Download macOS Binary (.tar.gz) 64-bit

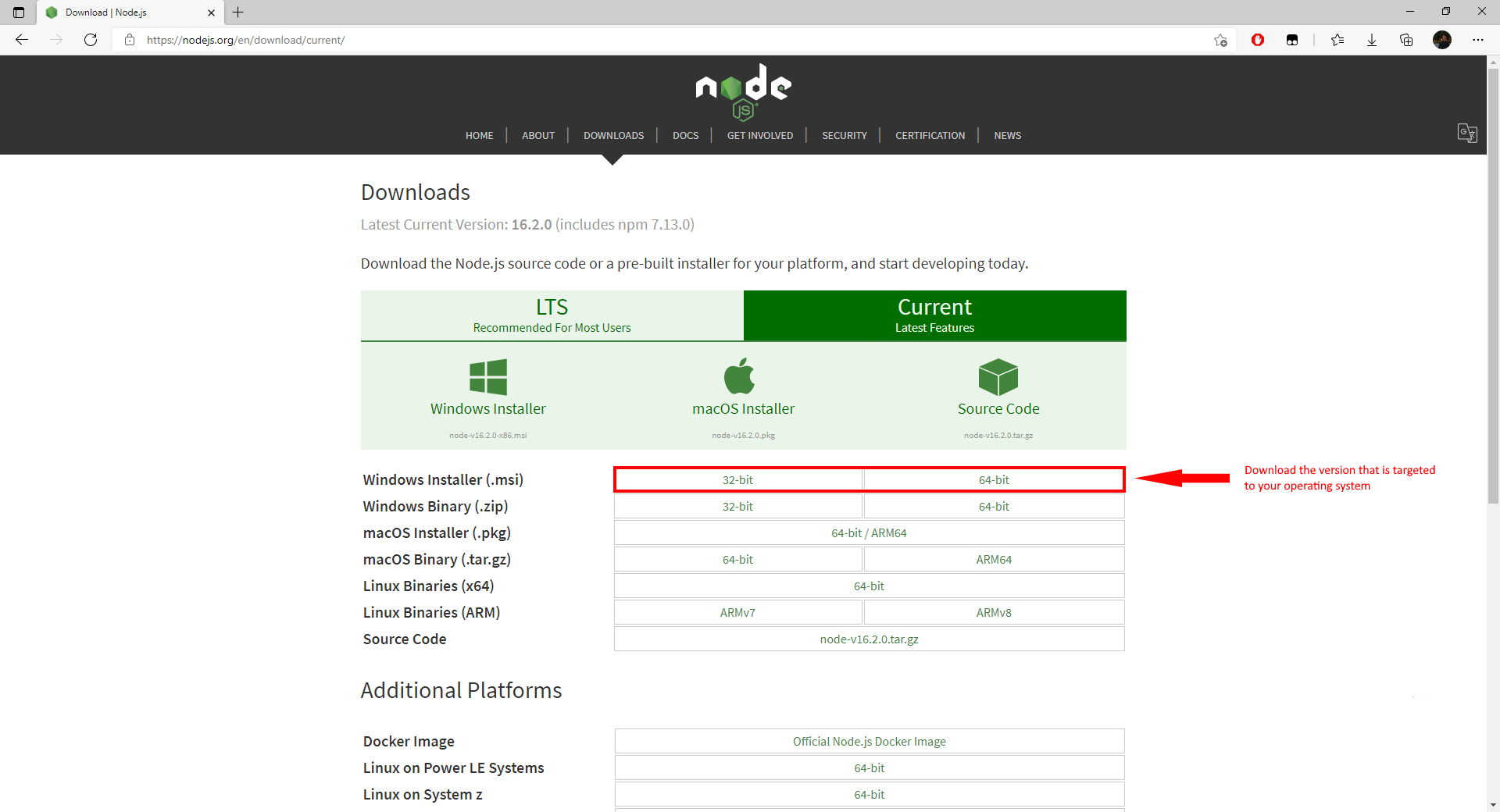738,560
